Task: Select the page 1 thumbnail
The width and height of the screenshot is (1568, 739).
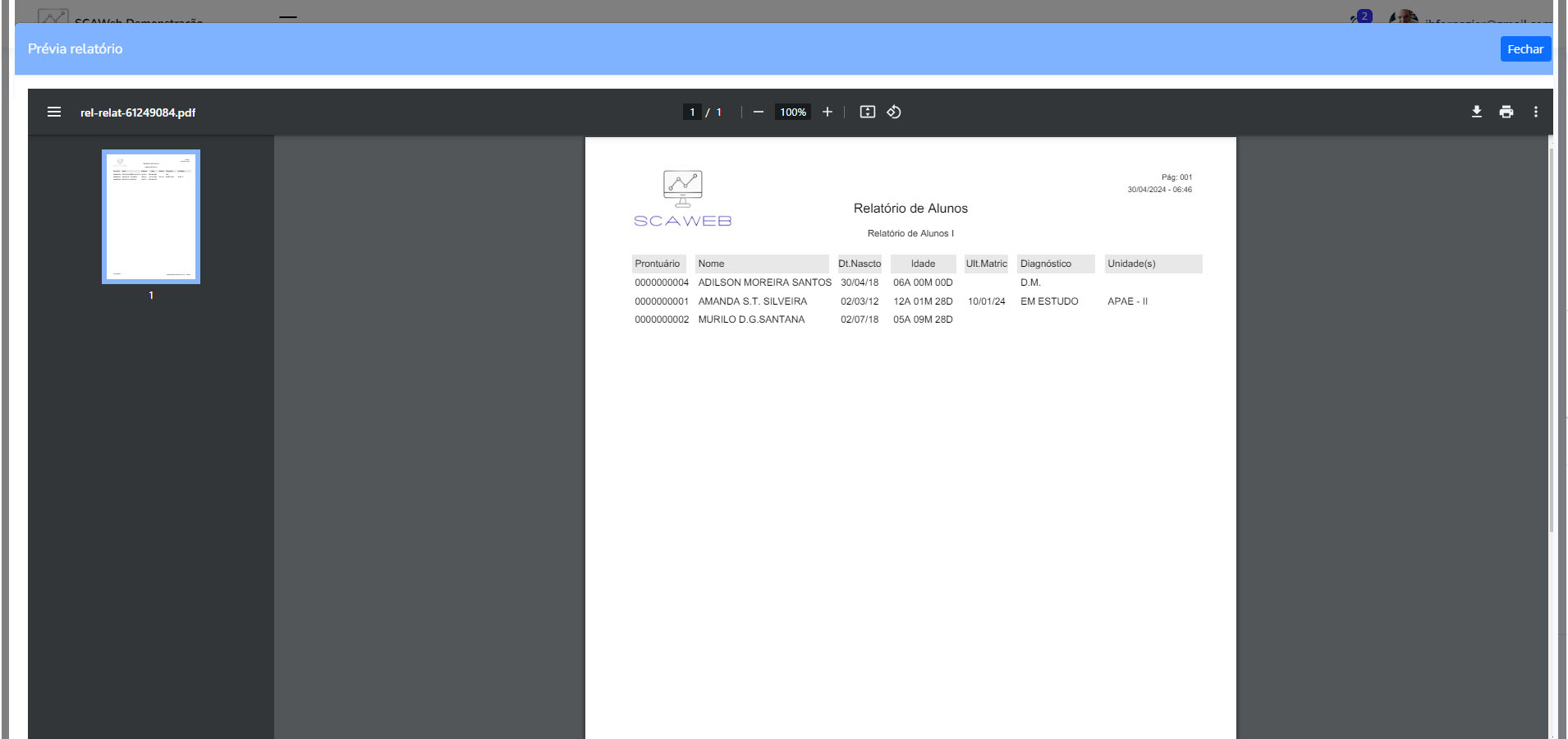Action: coord(151,217)
